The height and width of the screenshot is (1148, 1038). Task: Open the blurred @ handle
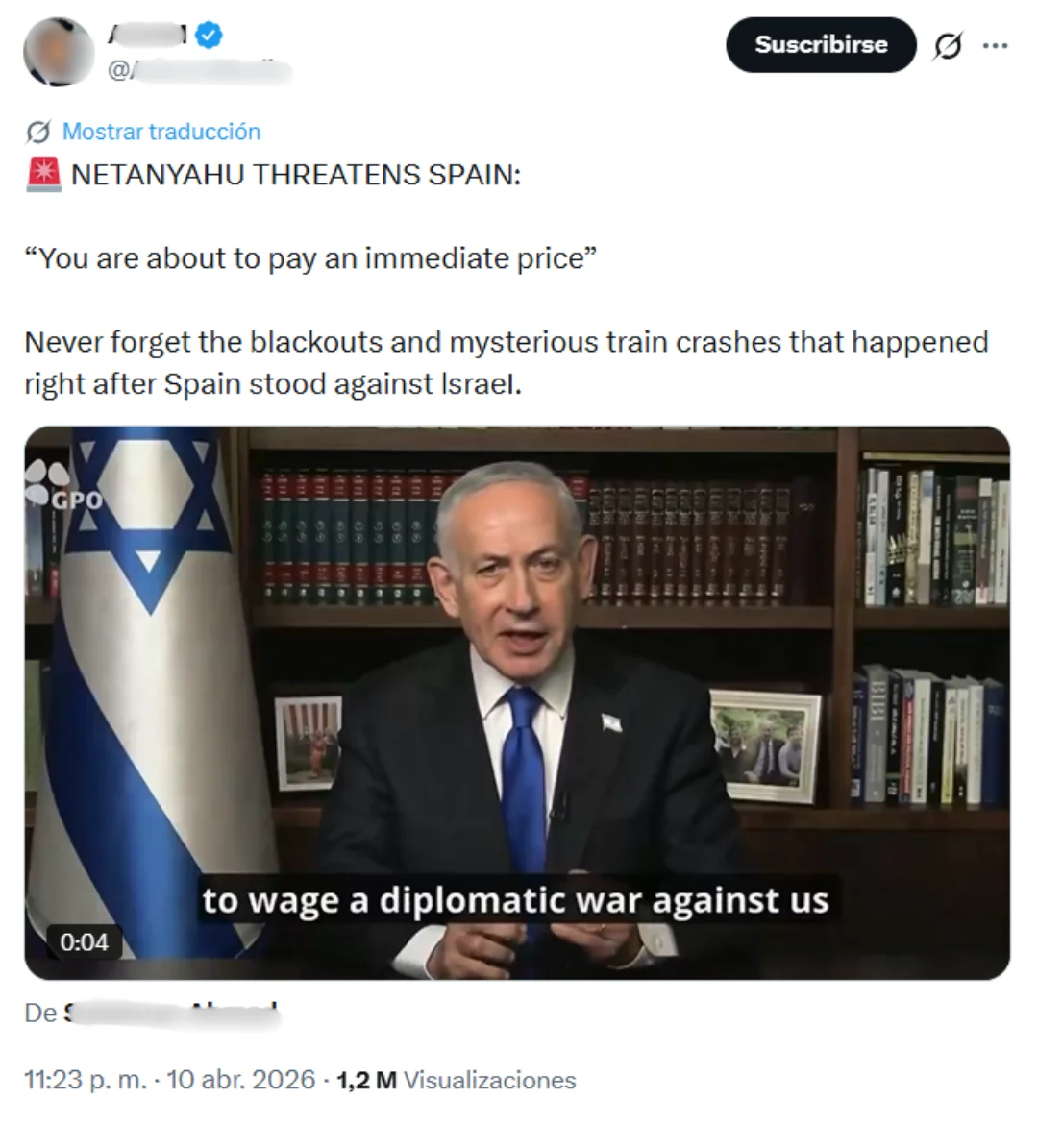[199, 71]
